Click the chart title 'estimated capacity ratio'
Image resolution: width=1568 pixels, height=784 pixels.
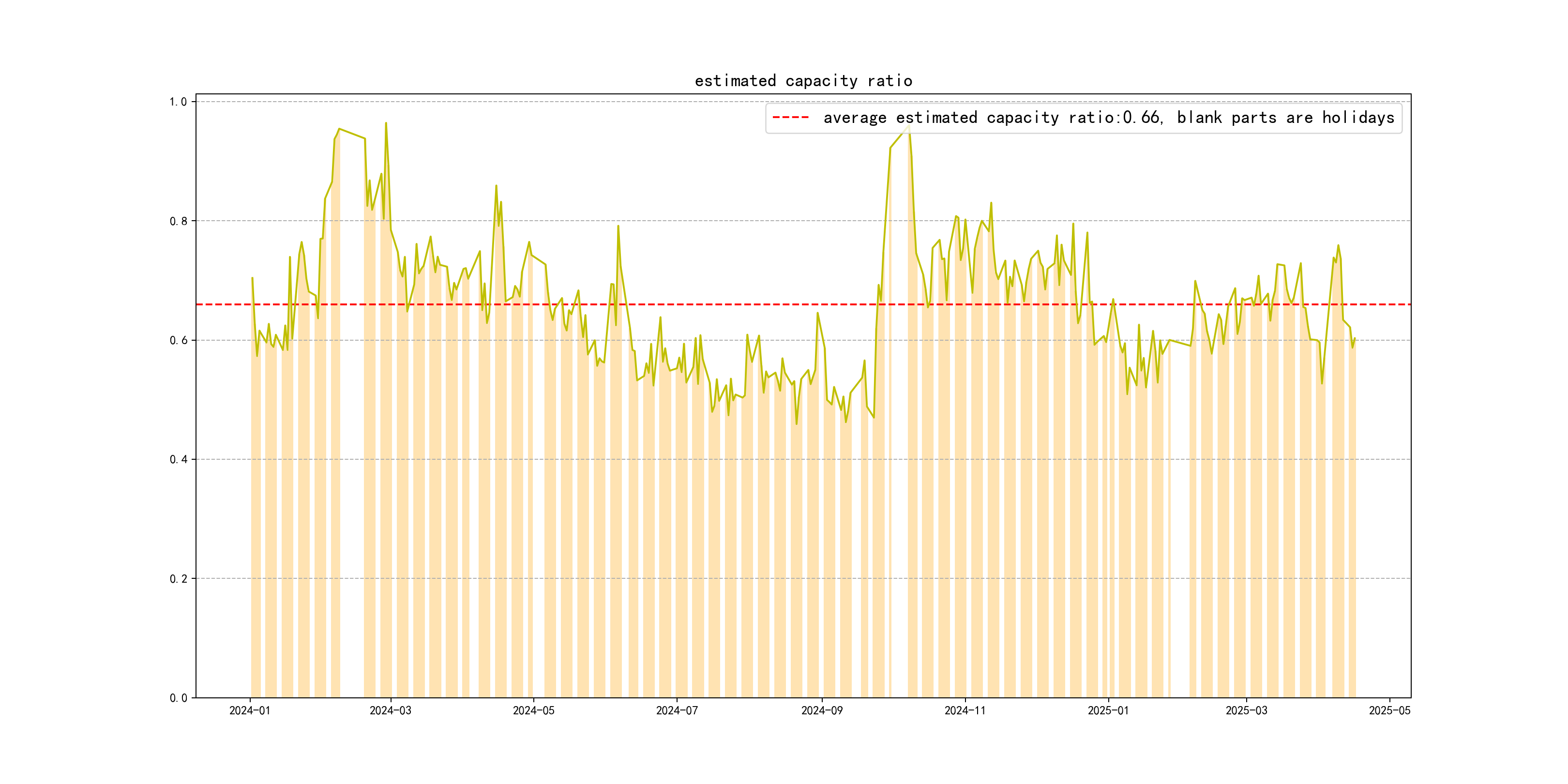(x=803, y=81)
